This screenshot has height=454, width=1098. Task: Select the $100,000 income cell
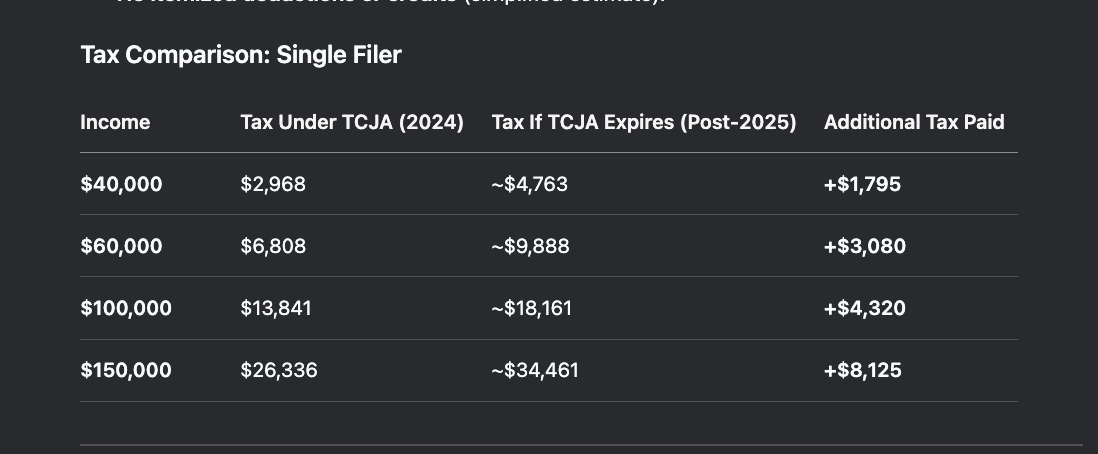point(126,308)
